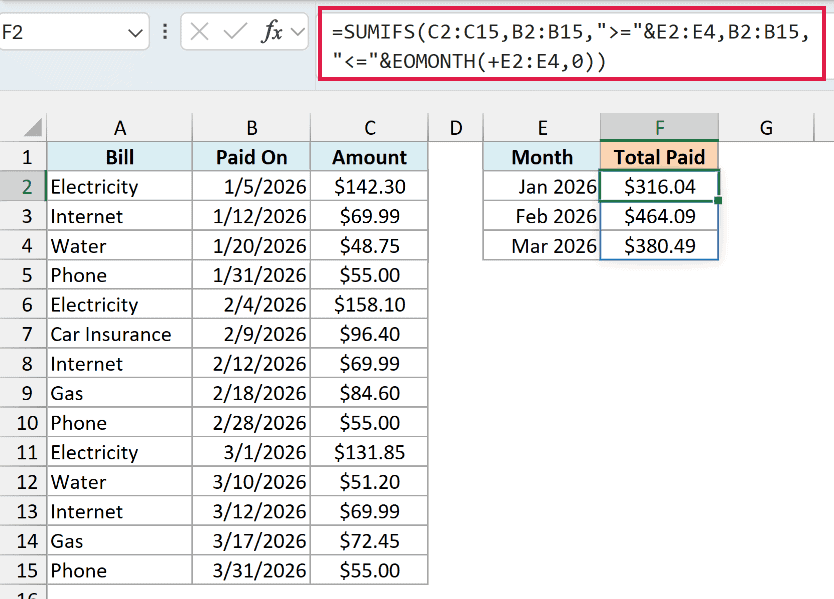Click the Electricity cell in row 2
Viewport: 834px width, 599px height.
120,186
